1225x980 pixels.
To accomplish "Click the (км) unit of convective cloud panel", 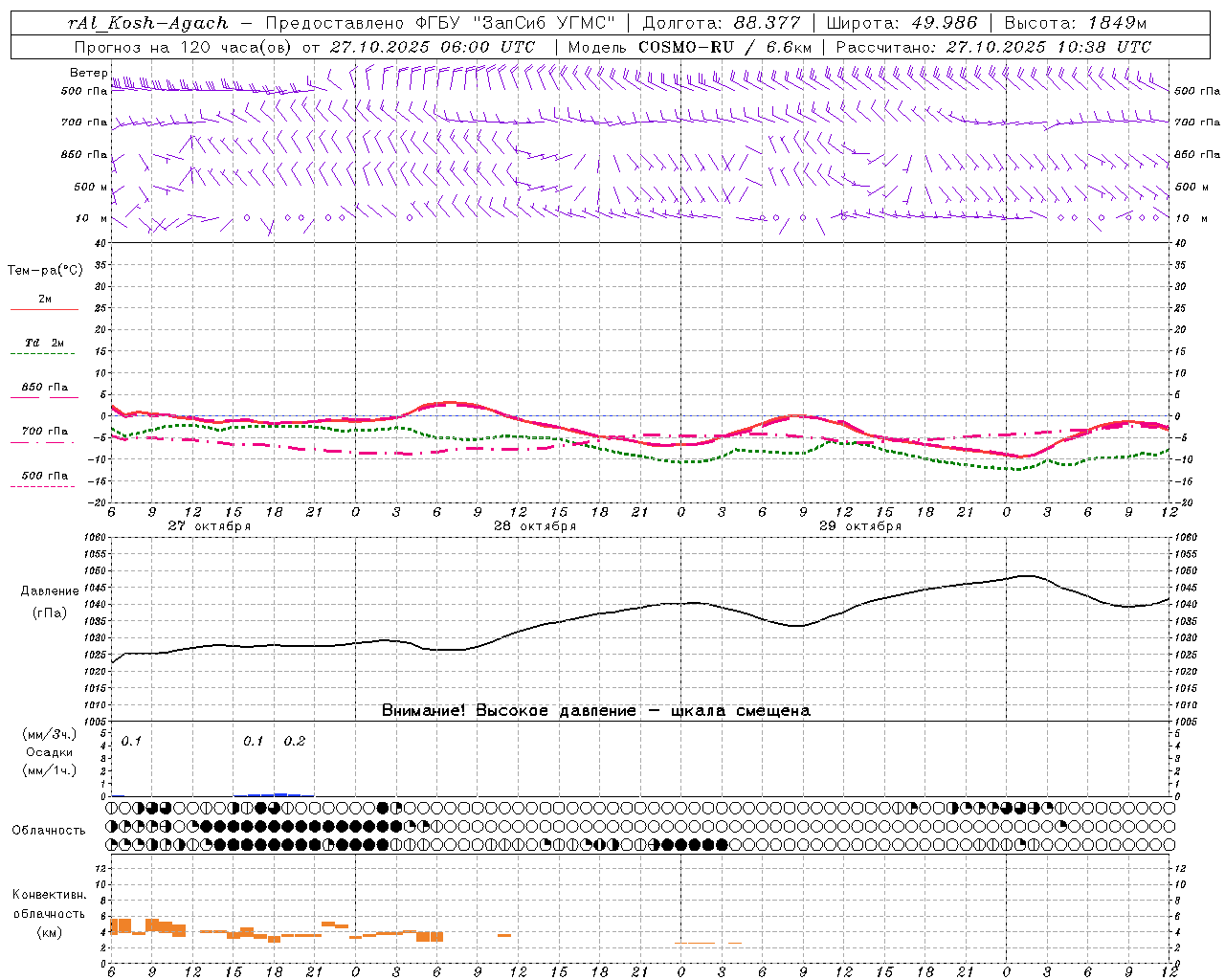I will [50, 932].
